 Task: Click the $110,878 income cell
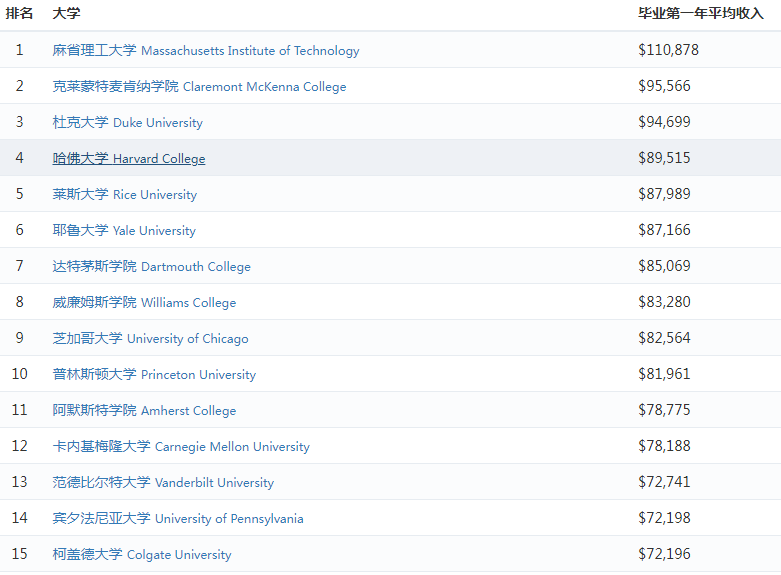point(668,50)
